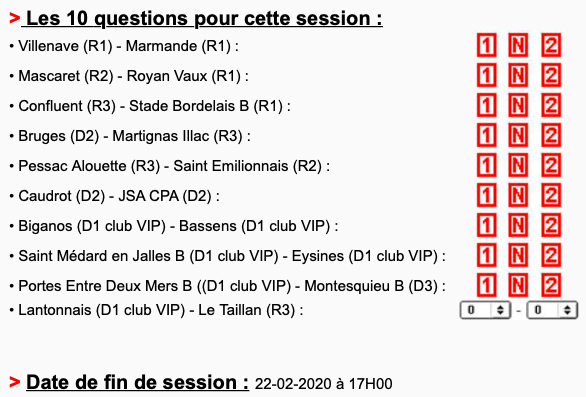Pick 2 for Bruges - Martignas Illac
The width and height of the screenshot is (586, 397).
(x=551, y=135)
